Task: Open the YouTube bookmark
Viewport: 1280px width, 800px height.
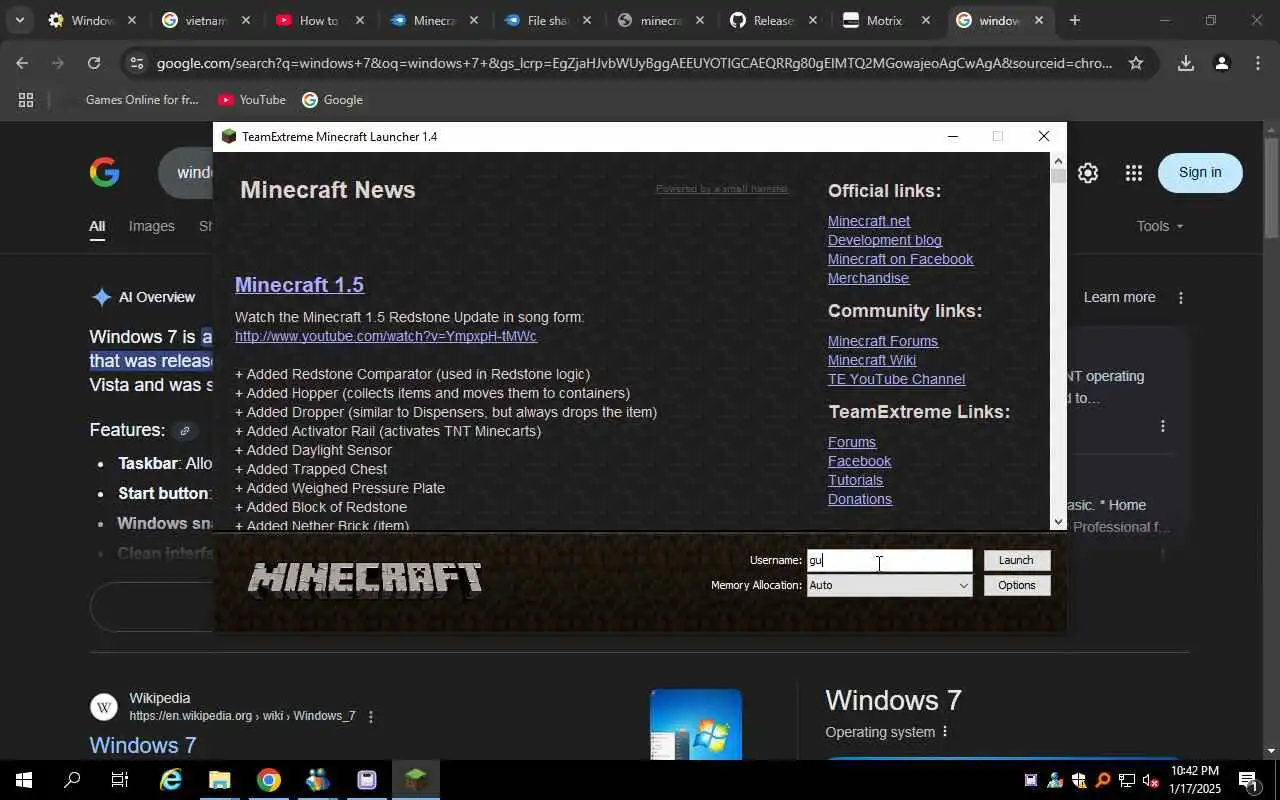Action: [x=252, y=100]
